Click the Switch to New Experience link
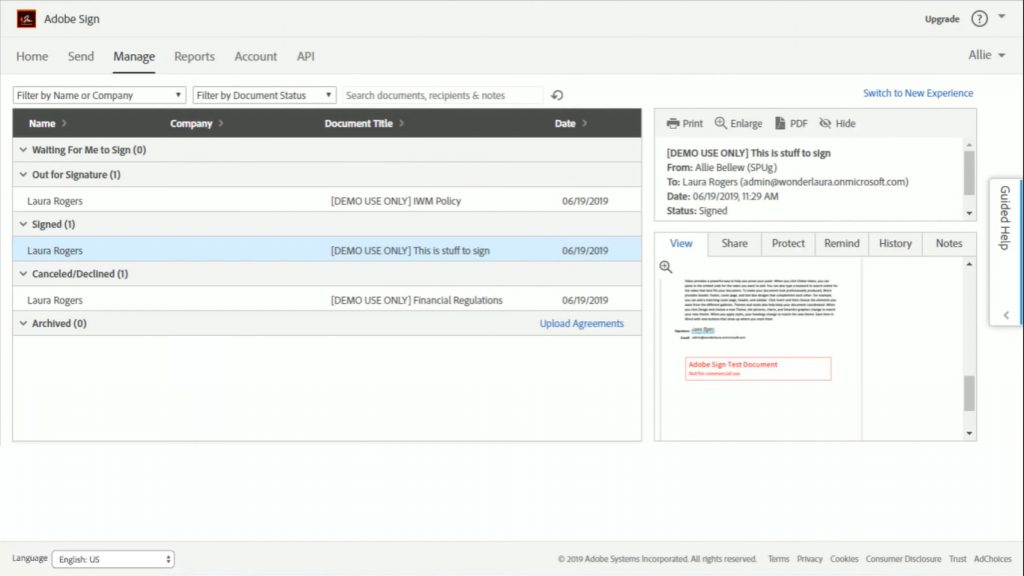 (917, 92)
